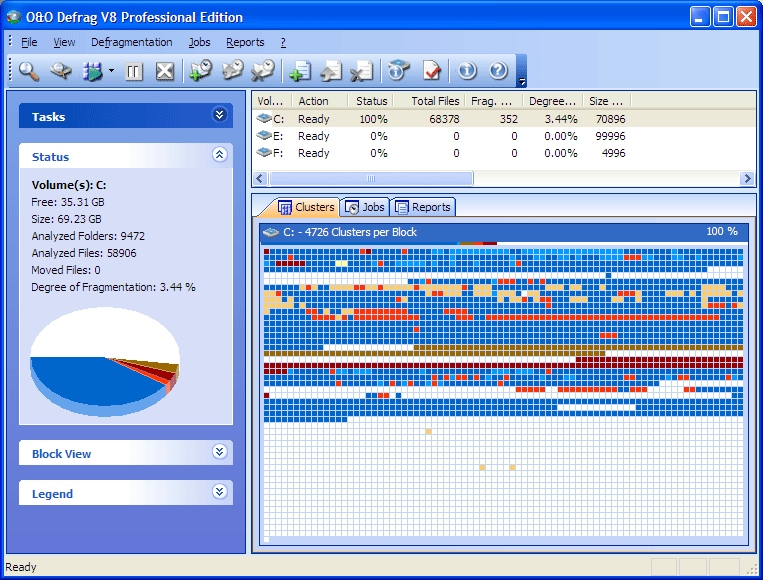This screenshot has height=580, width=763.
Task: Open the defragmentation method dropdown arrow
Action: pos(111,71)
